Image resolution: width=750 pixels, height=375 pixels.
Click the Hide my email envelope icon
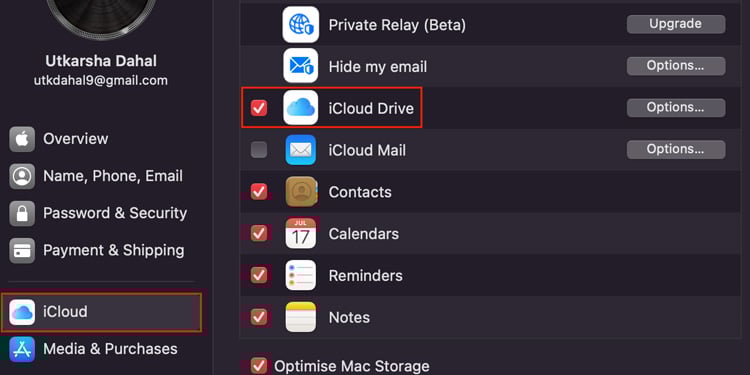click(300, 66)
